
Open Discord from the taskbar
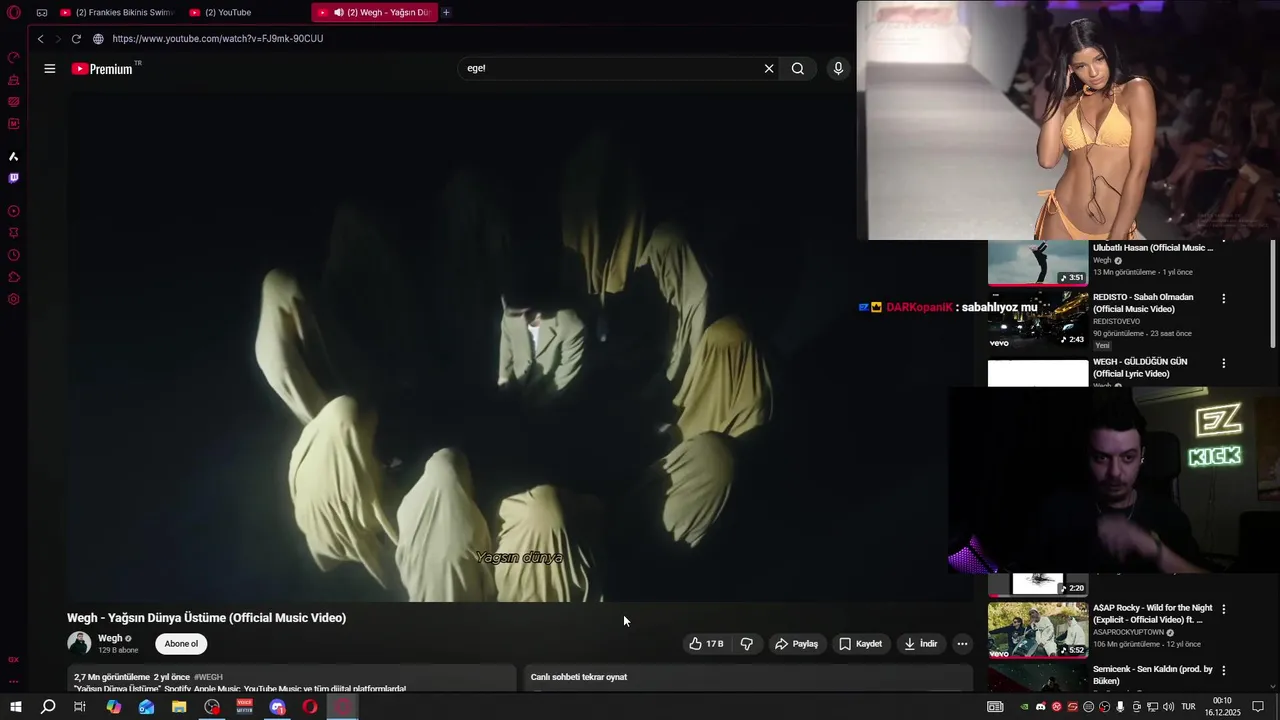(278, 707)
